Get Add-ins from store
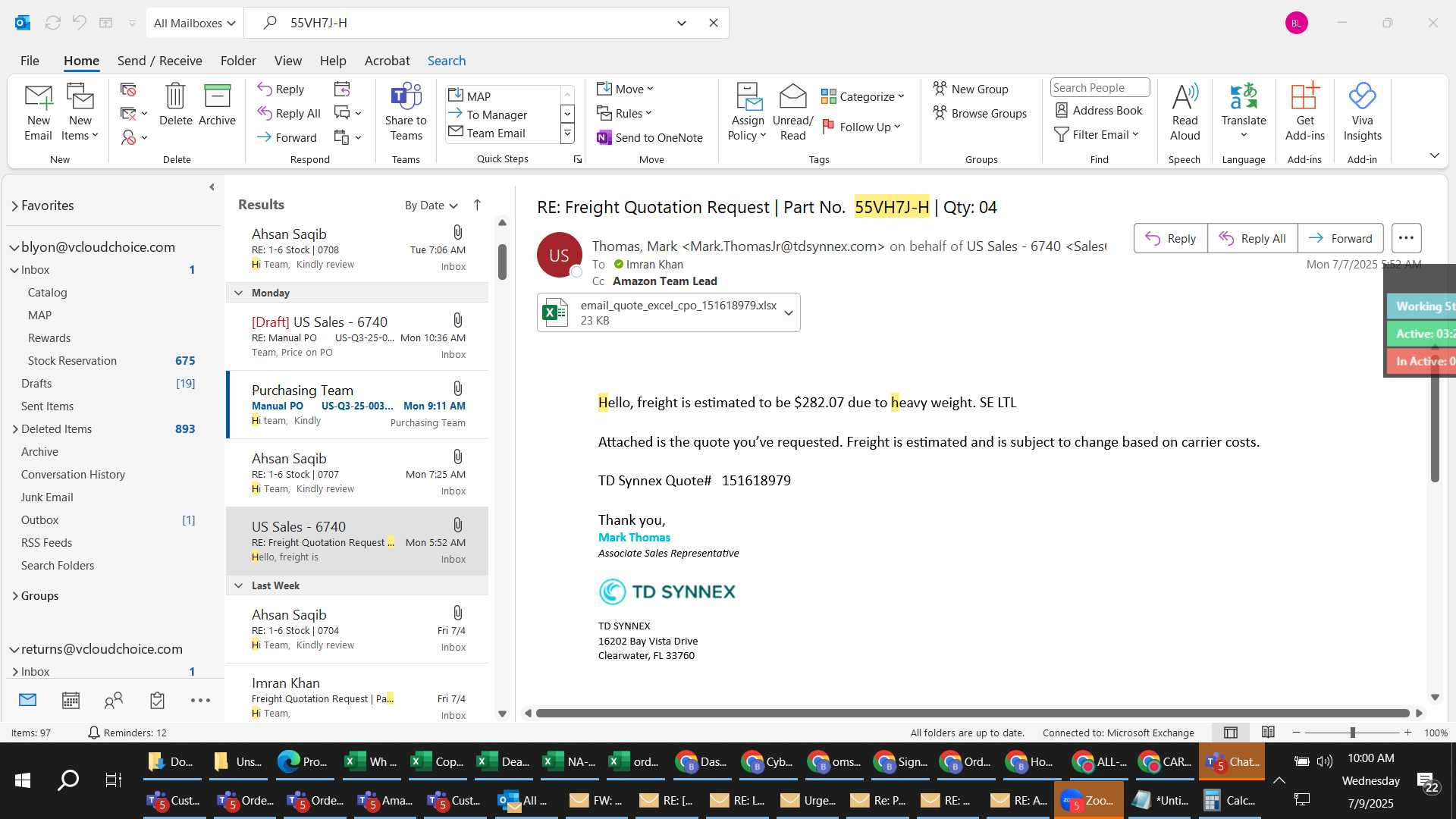The width and height of the screenshot is (1456, 819). click(x=1304, y=112)
